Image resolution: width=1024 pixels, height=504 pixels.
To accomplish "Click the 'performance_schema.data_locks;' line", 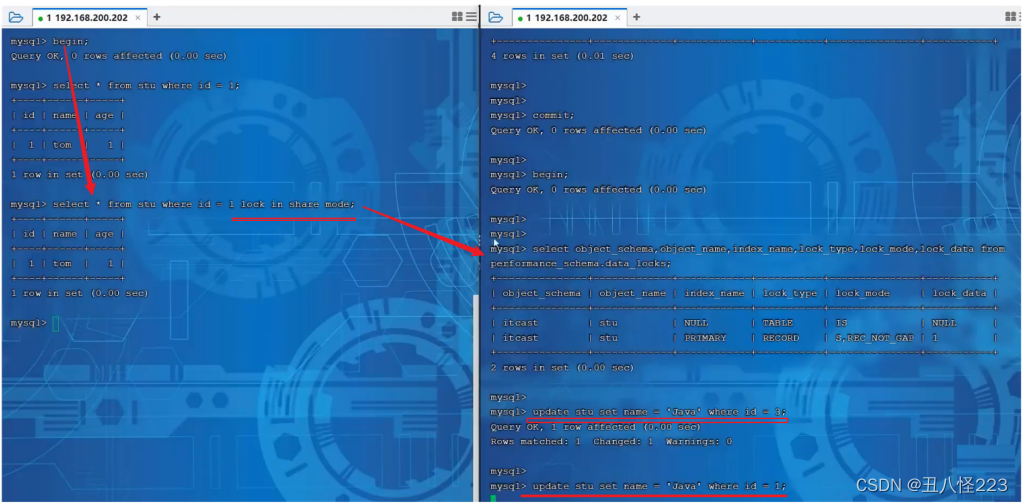I will tap(581, 264).
